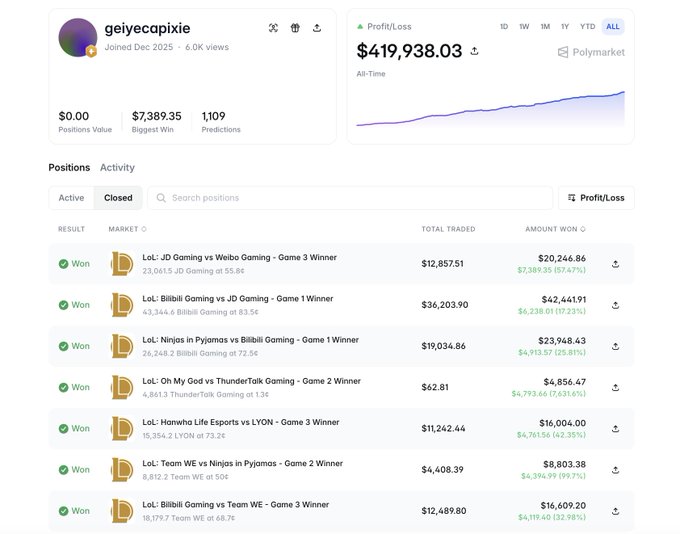The height and width of the screenshot is (534, 680).
Task: Click Won check icon for Oh My God row
Action: coord(63,387)
